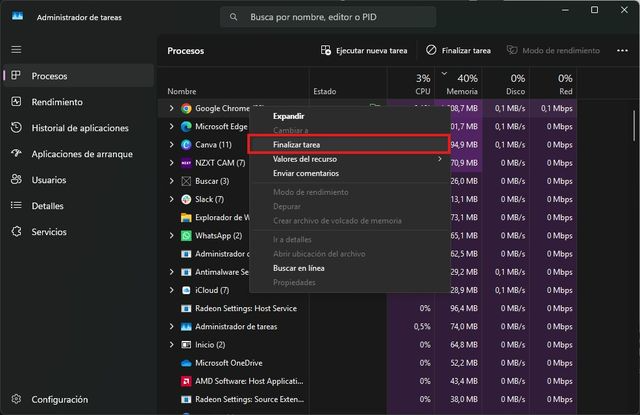Click Finalizar tarea in the top toolbar
The width and height of the screenshot is (640, 415).
458,50
